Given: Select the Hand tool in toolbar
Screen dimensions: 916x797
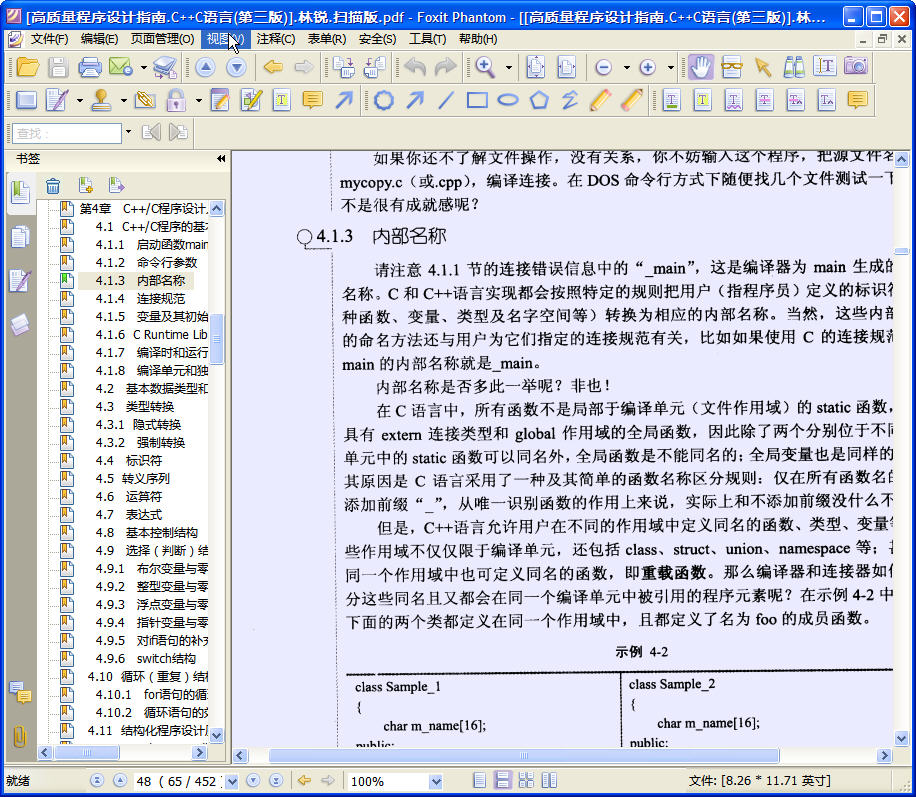Looking at the screenshot, I should pyautogui.click(x=700, y=67).
